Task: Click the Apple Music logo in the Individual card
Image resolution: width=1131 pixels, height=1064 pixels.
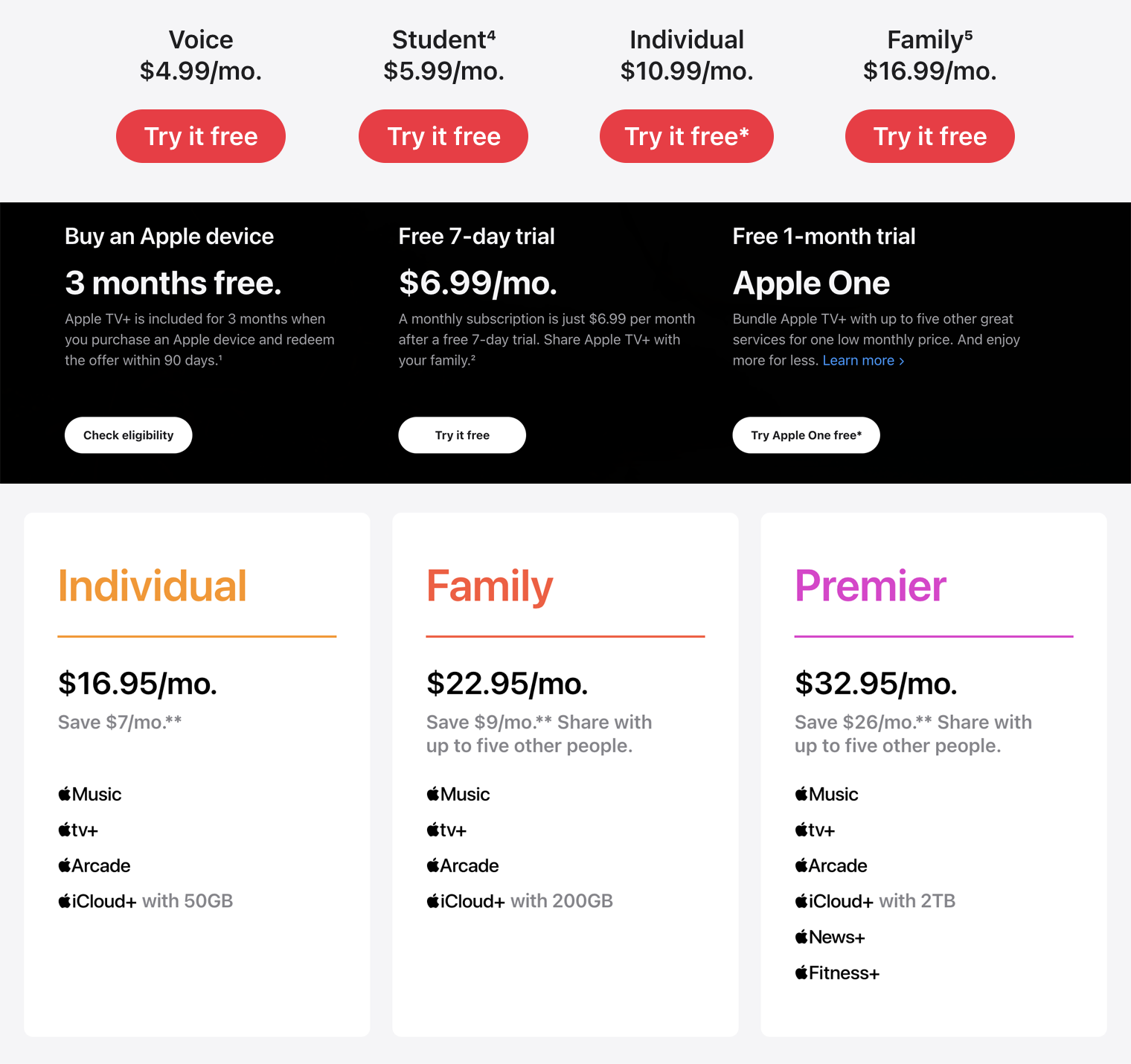Action: pos(90,794)
